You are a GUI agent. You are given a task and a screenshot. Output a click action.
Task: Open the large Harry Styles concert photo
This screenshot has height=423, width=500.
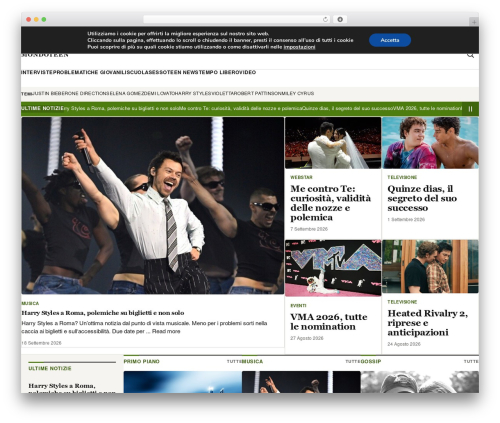coord(153,205)
